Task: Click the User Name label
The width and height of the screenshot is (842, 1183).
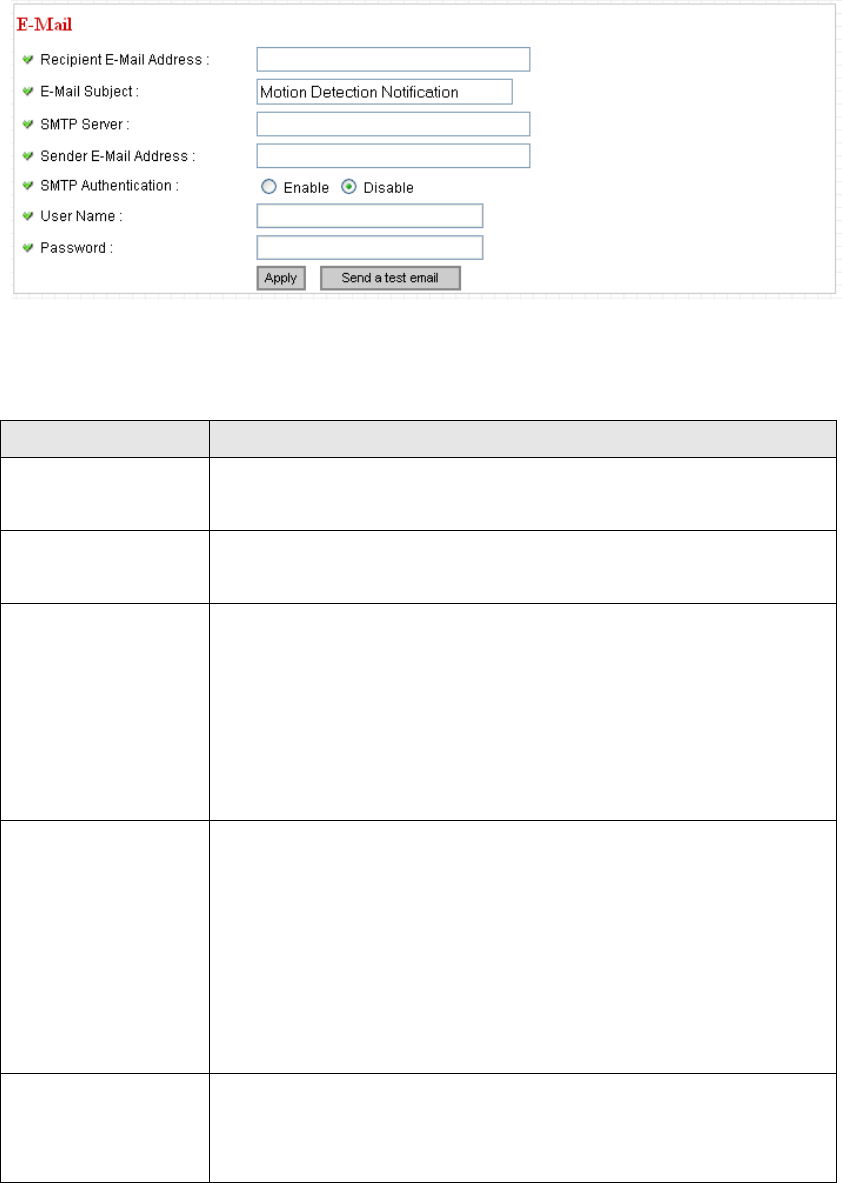Action: pos(81,216)
